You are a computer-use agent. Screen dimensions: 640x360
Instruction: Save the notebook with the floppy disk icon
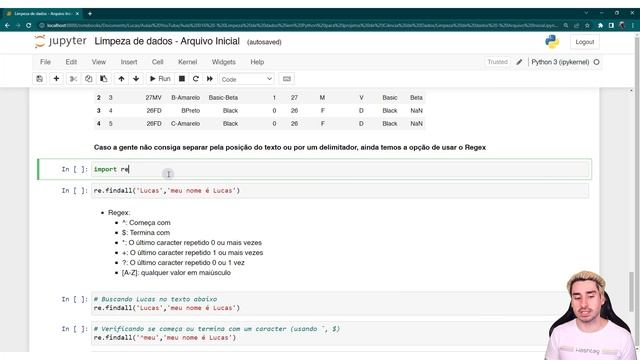40,79
